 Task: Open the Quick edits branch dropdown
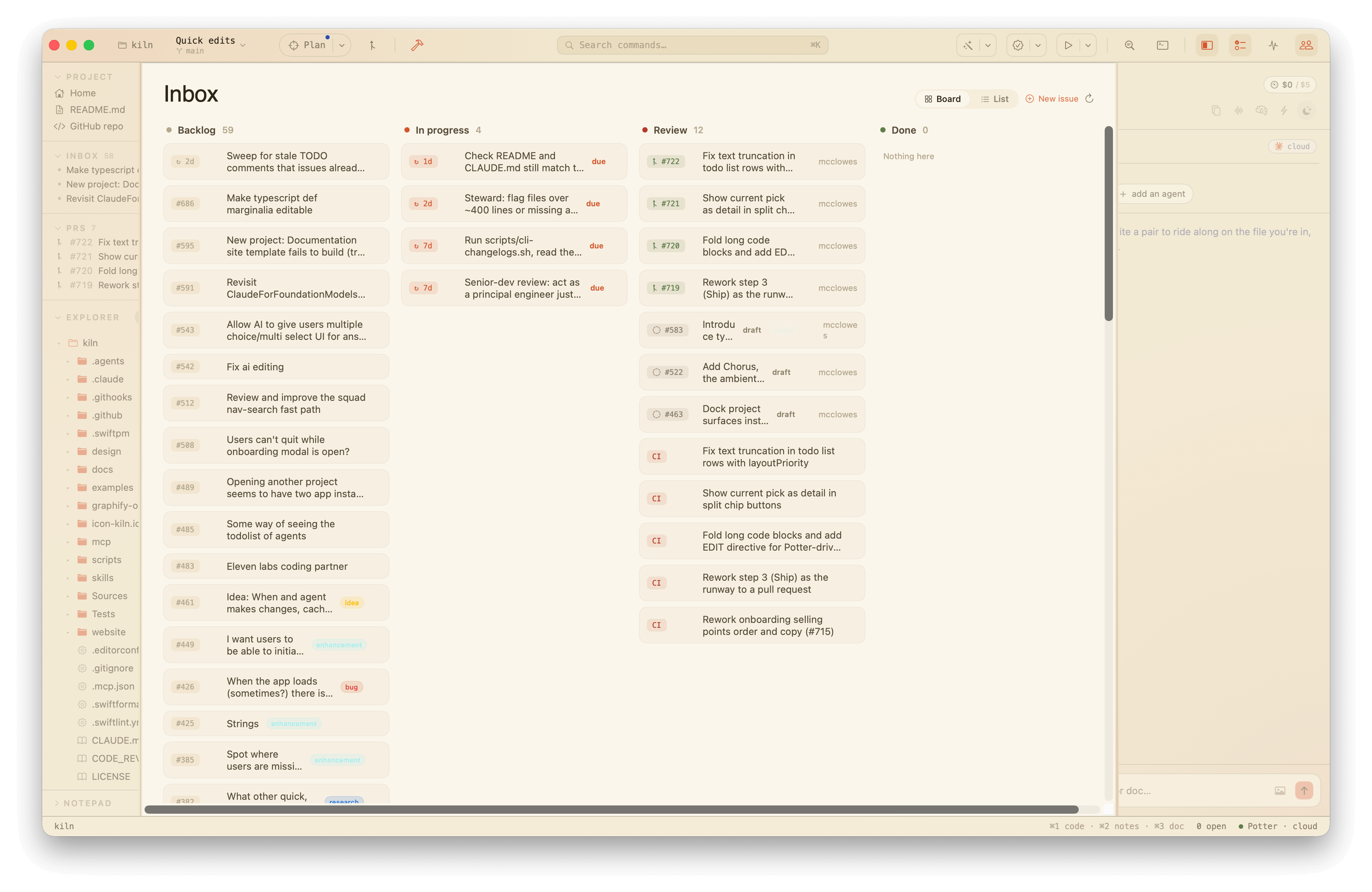coord(210,45)
